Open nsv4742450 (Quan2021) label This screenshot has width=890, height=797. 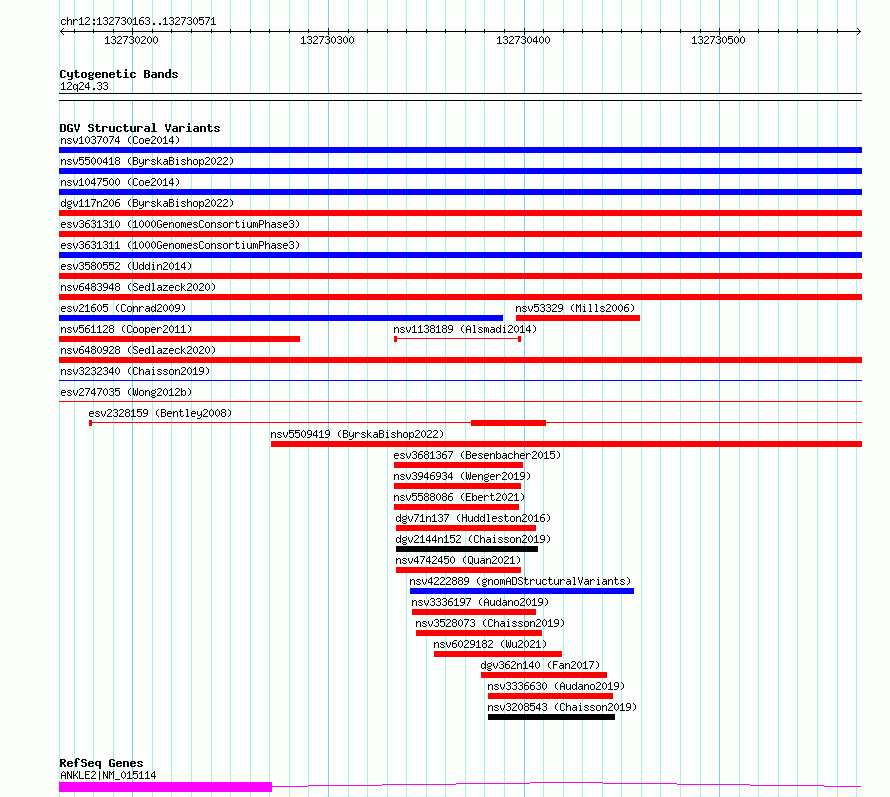[x=458, y=560]
